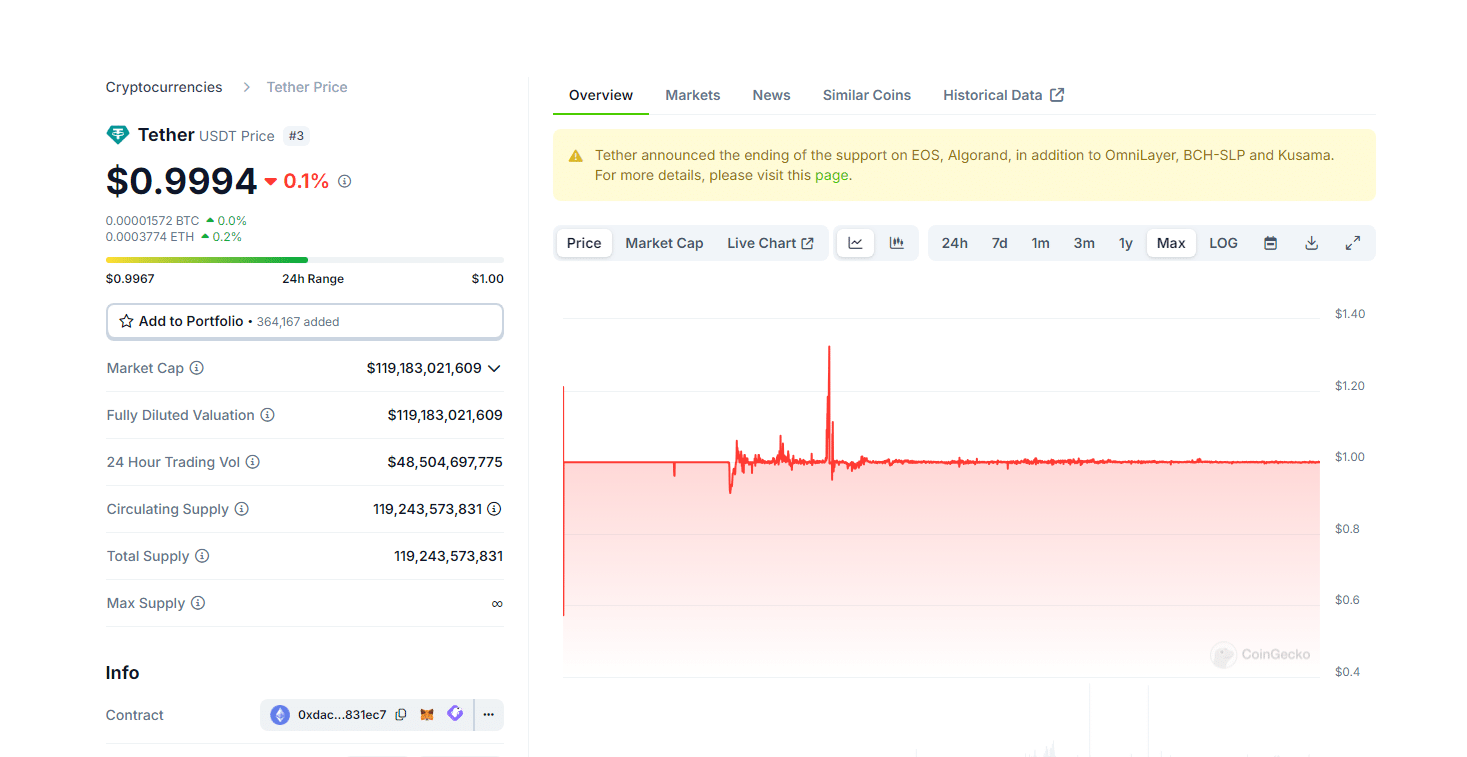Open info icon beside 0.1% change
The width and height of the screenshot is (1467, 757).
pos(345,181)
